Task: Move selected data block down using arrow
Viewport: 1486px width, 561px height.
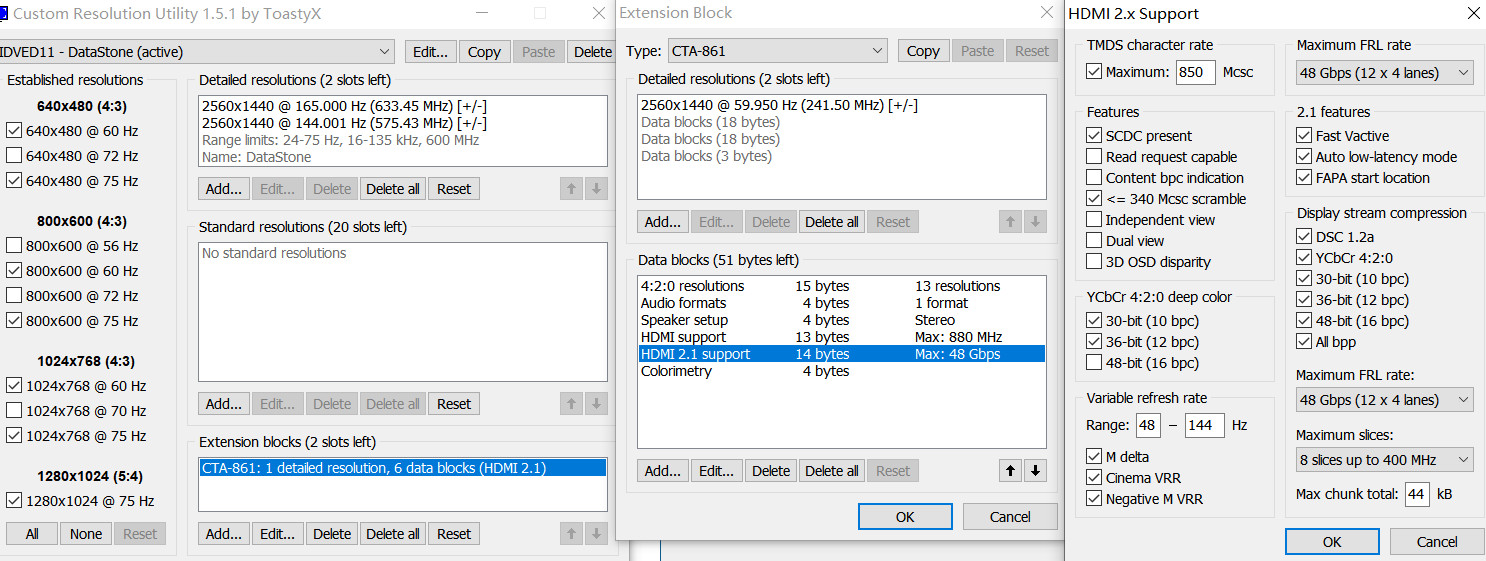Action: (1035, 471)
